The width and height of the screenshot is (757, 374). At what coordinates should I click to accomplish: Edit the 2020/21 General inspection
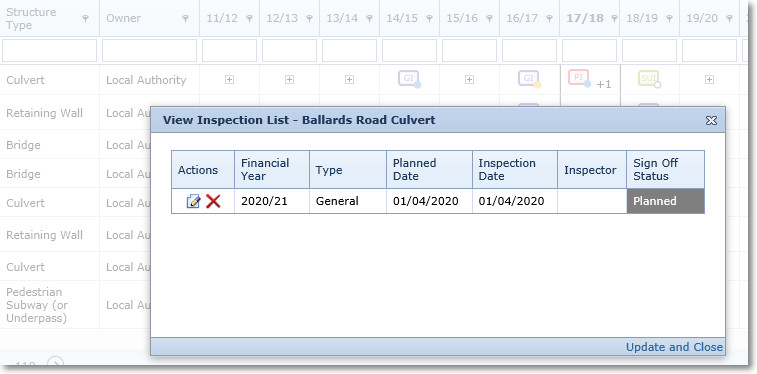[x=193, y=201]
